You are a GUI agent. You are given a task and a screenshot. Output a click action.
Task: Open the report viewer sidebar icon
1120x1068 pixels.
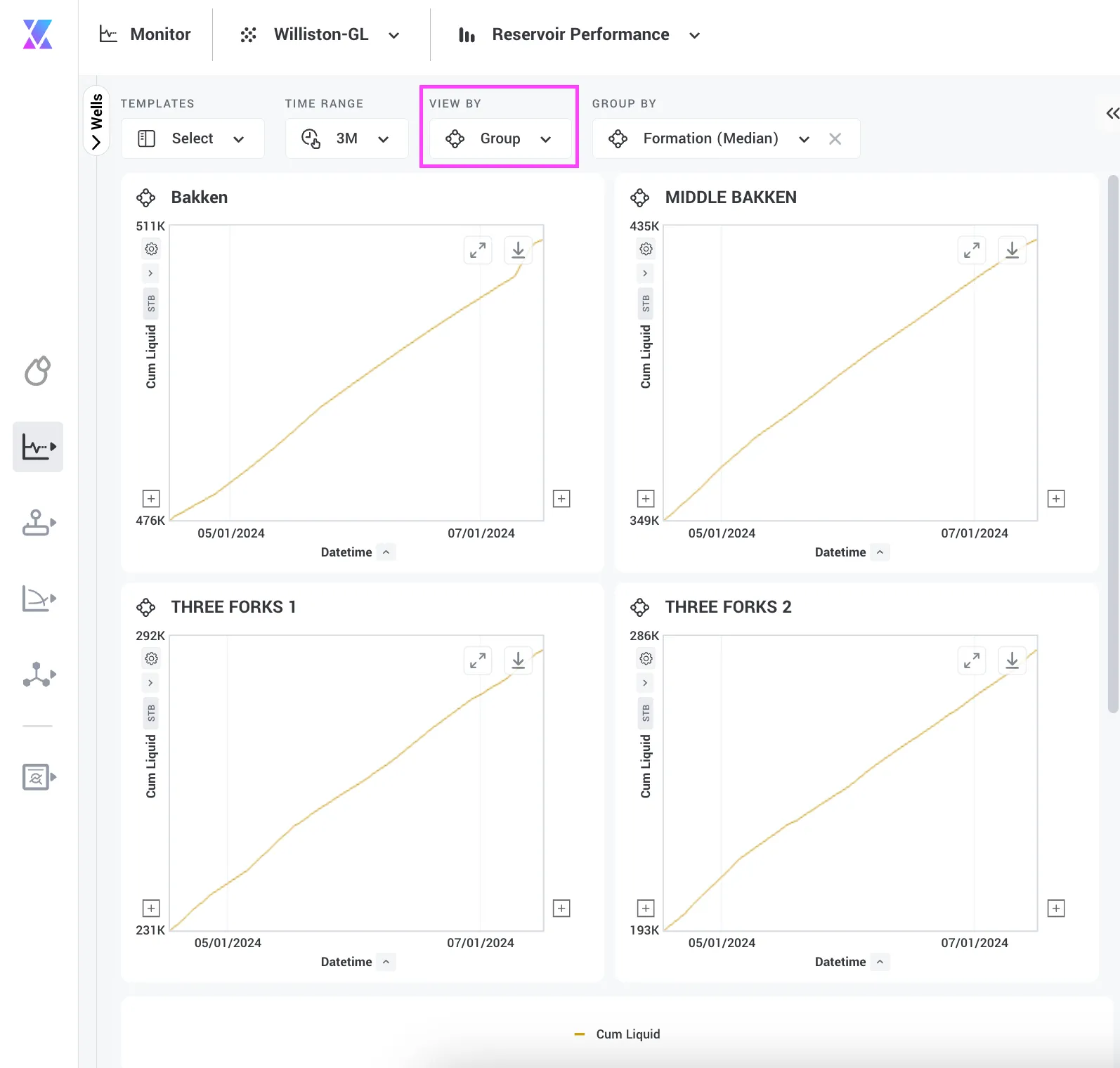[x=38, y=777]
